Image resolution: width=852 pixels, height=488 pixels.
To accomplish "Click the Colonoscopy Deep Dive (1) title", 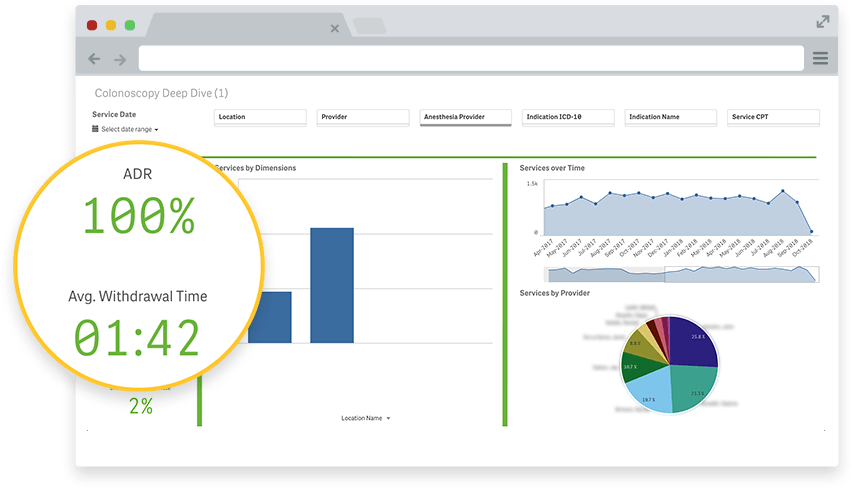I will point(161,93).
